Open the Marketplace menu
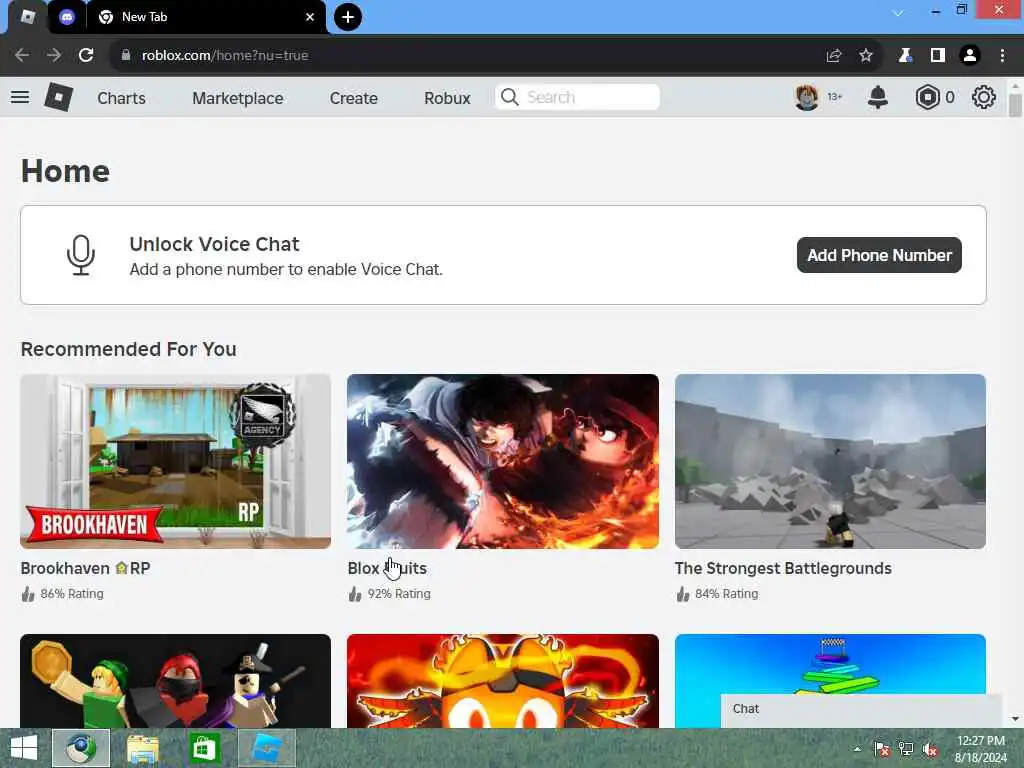 [238, 98]
